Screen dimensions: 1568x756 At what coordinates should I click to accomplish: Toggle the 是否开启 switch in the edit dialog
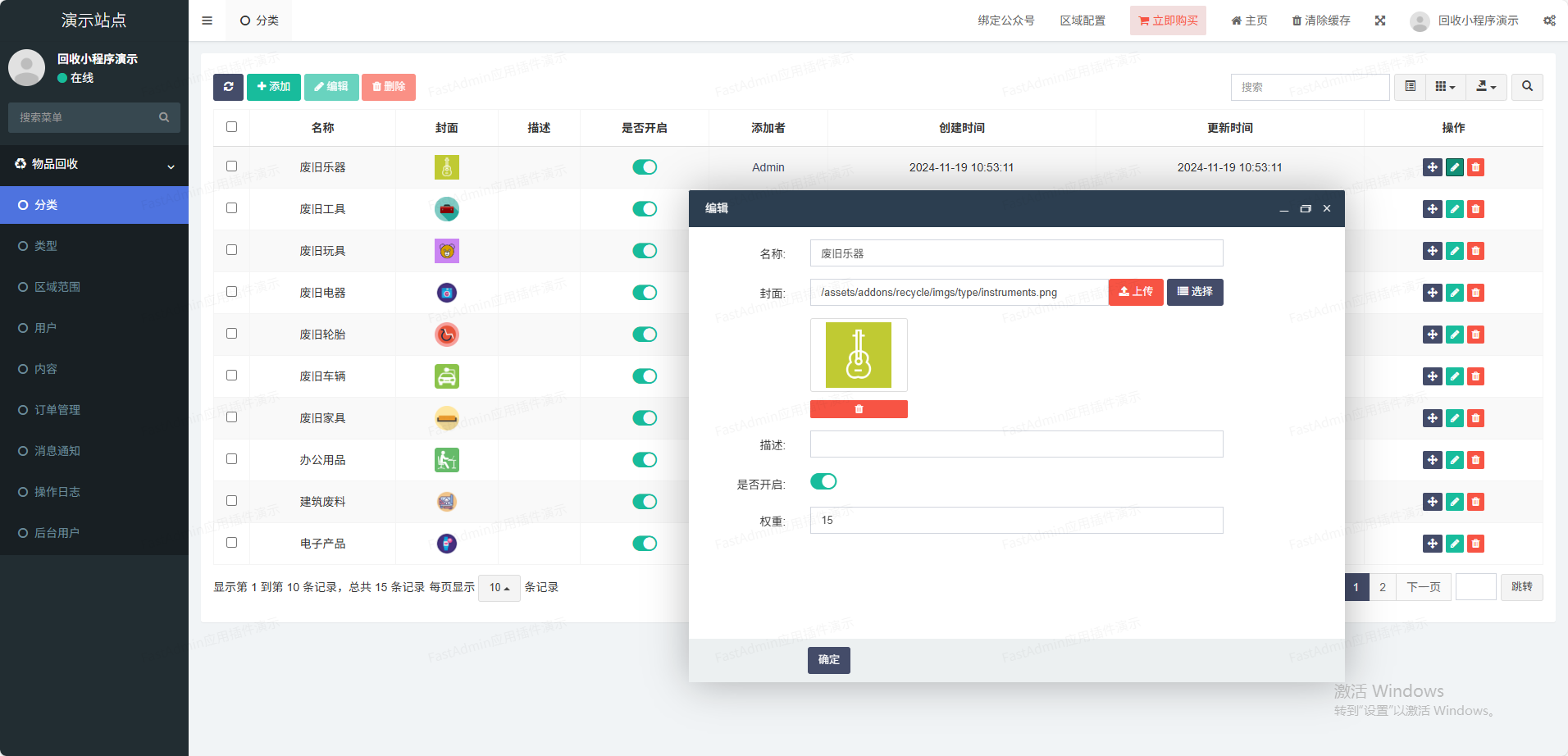[823, 481]
